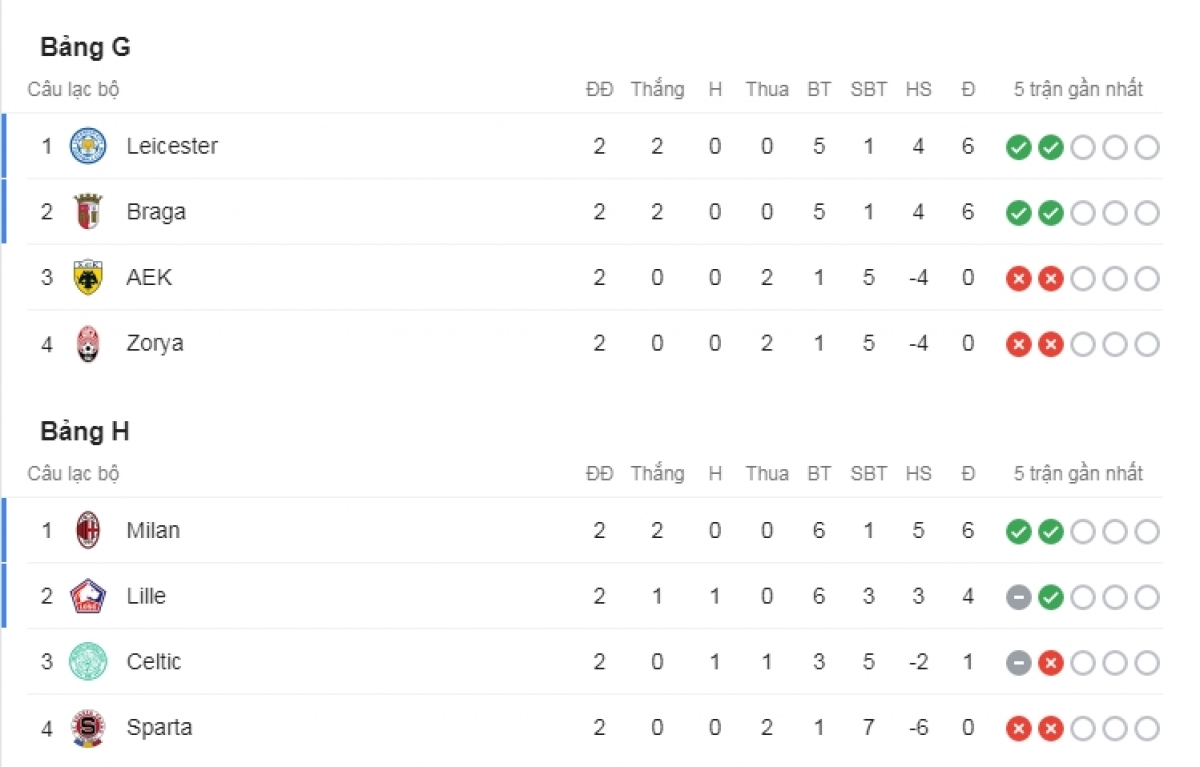Viewport: 1200px width, 767px height.
Task: Click Sparta's last empty match circle
Action: [1147, 729]
